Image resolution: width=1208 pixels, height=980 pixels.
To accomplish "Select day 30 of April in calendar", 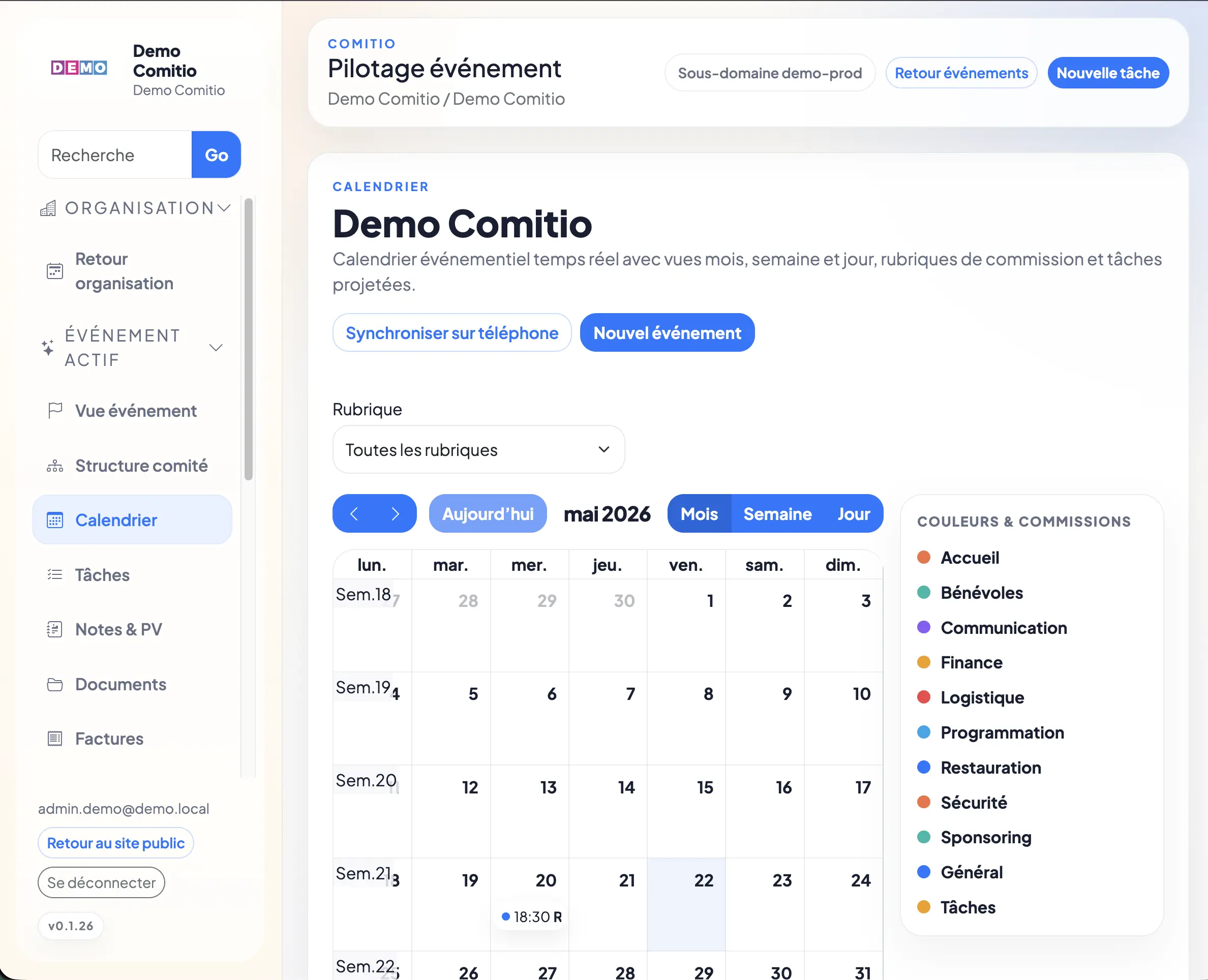I will [608, 625].
